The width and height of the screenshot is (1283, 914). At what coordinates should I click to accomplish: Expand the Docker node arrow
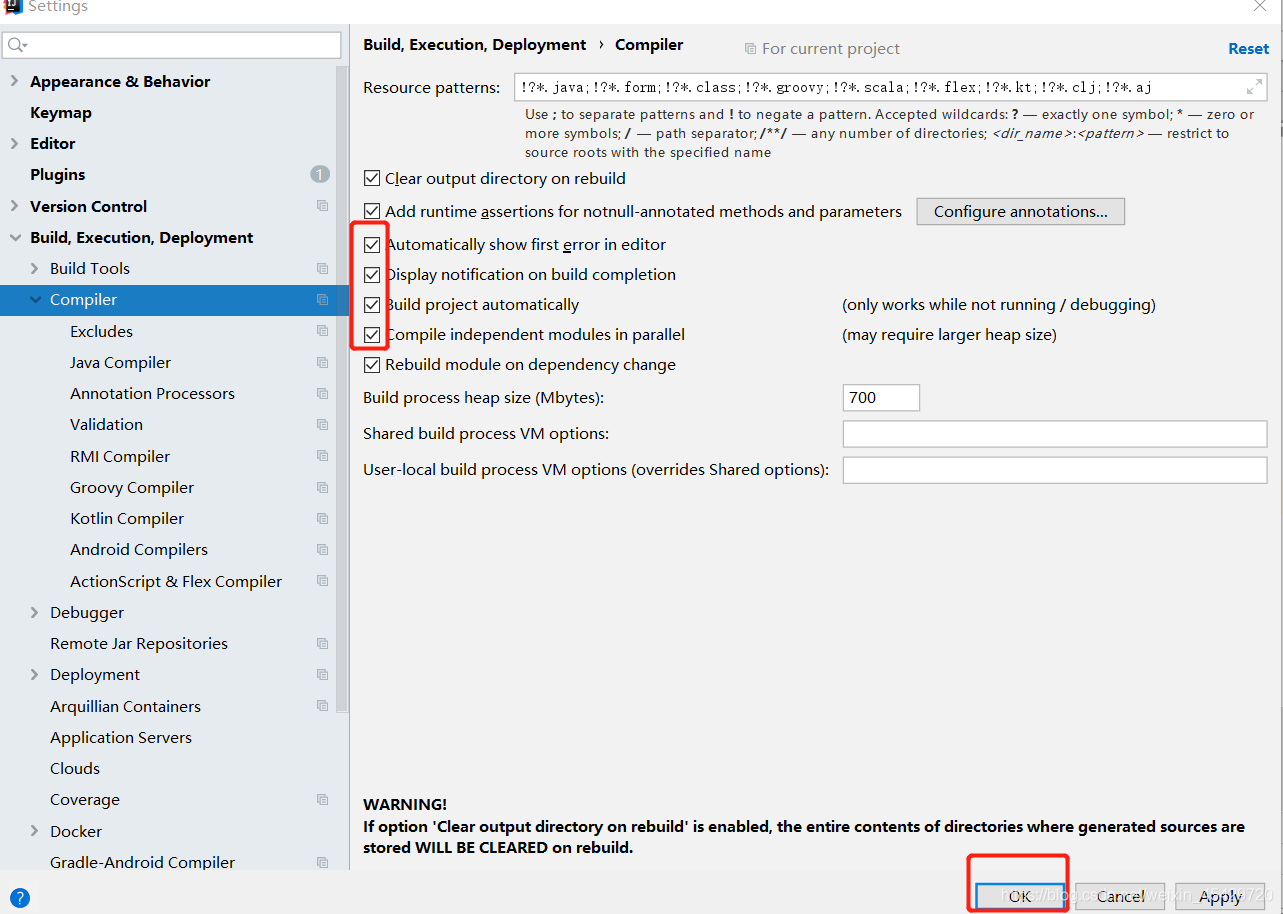tap(34, 831)
